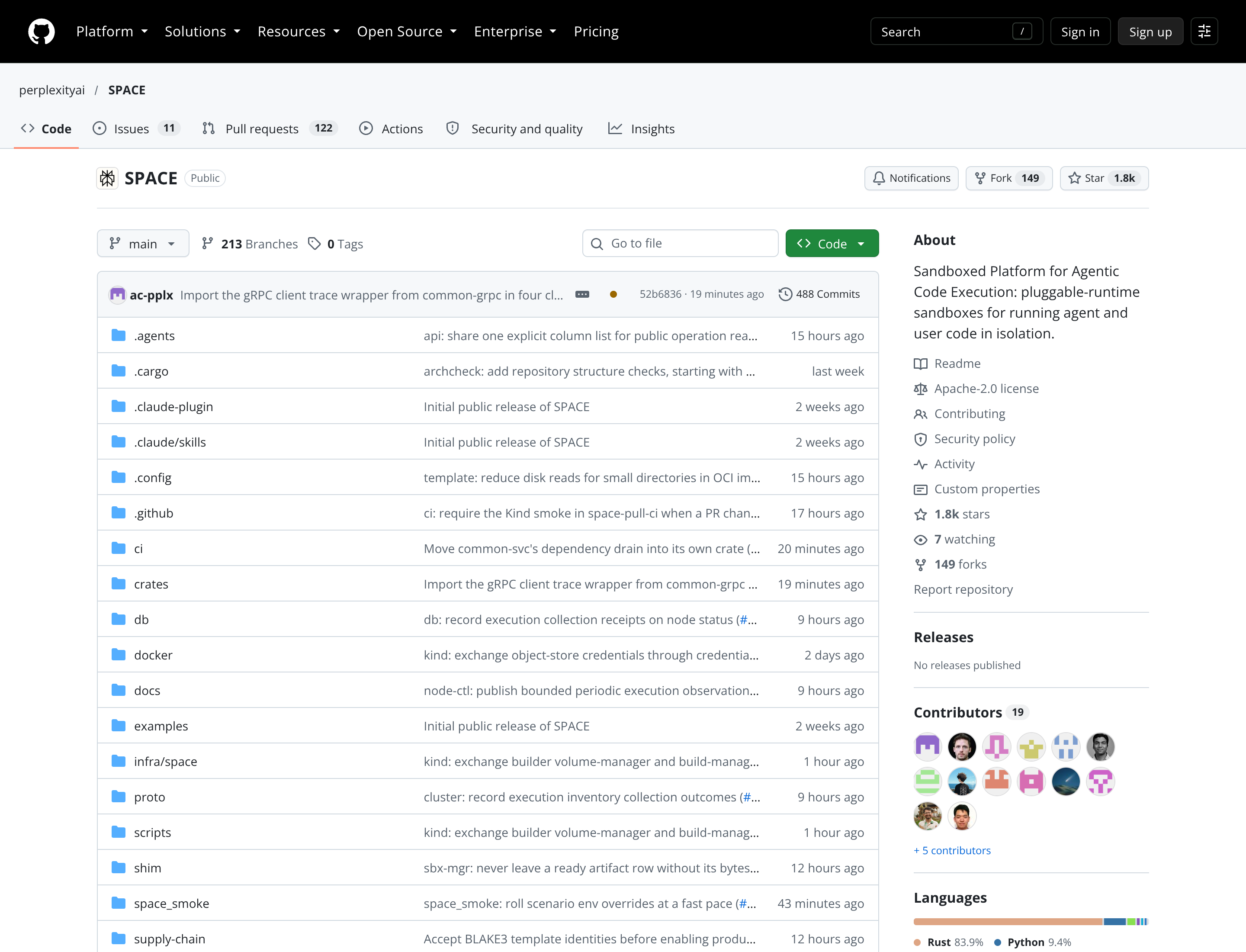Viewport: 1246px width, 952px height.
Task: Switch to the Insights tab
Action: (x=642, y=129)
